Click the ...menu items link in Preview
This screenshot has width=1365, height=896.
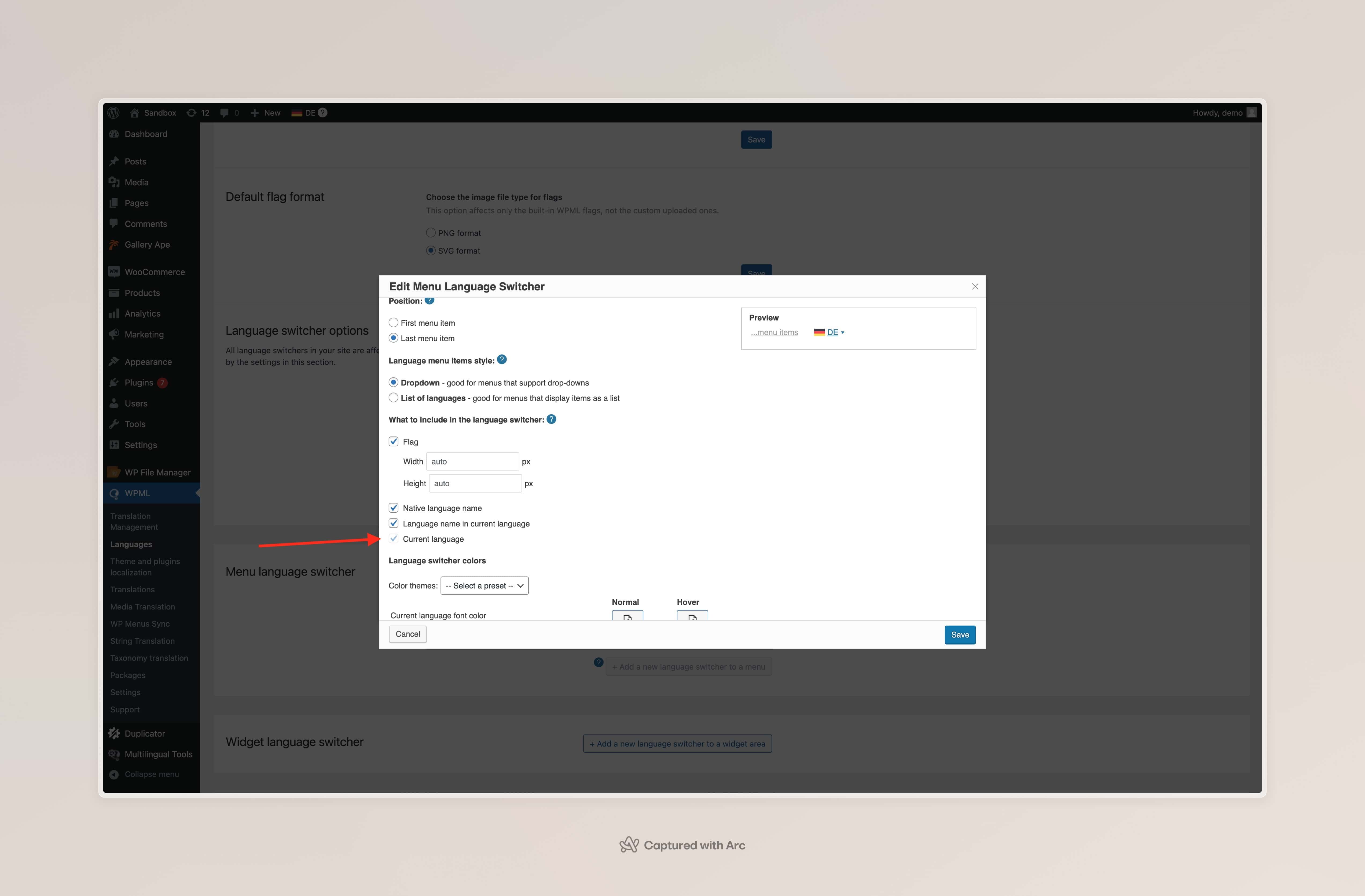774,332
